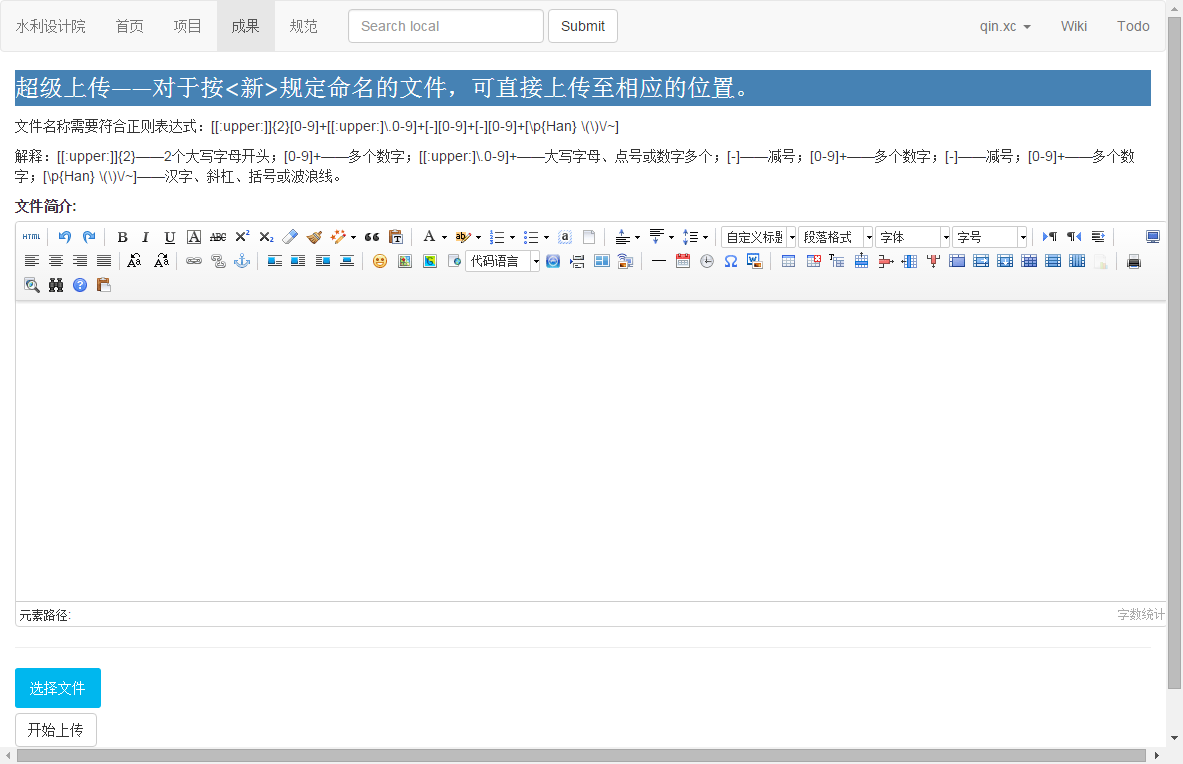Expand the ordered list style dropdown
Viewport: 1183px width, 764px height.
tap(512, 238)
